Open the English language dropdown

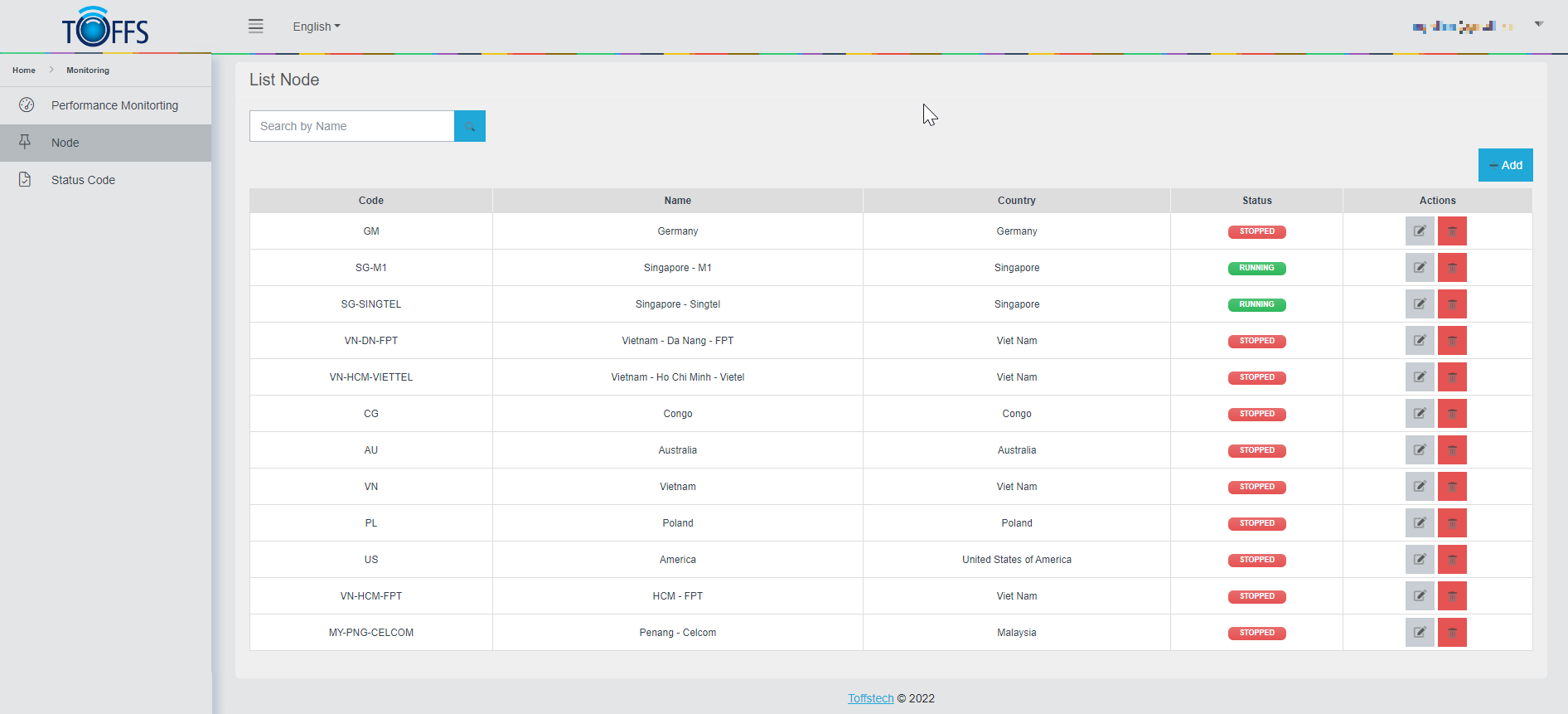pos(316,27)
